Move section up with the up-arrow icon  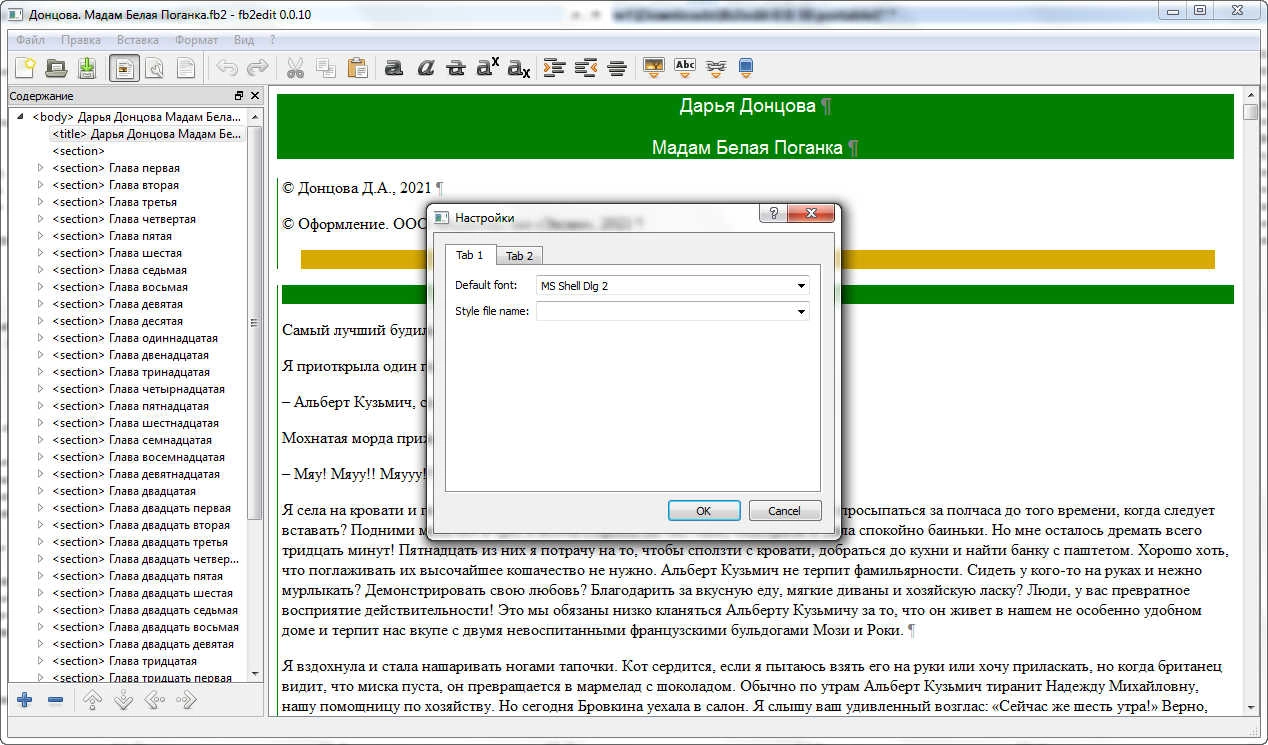coord(93,701)
